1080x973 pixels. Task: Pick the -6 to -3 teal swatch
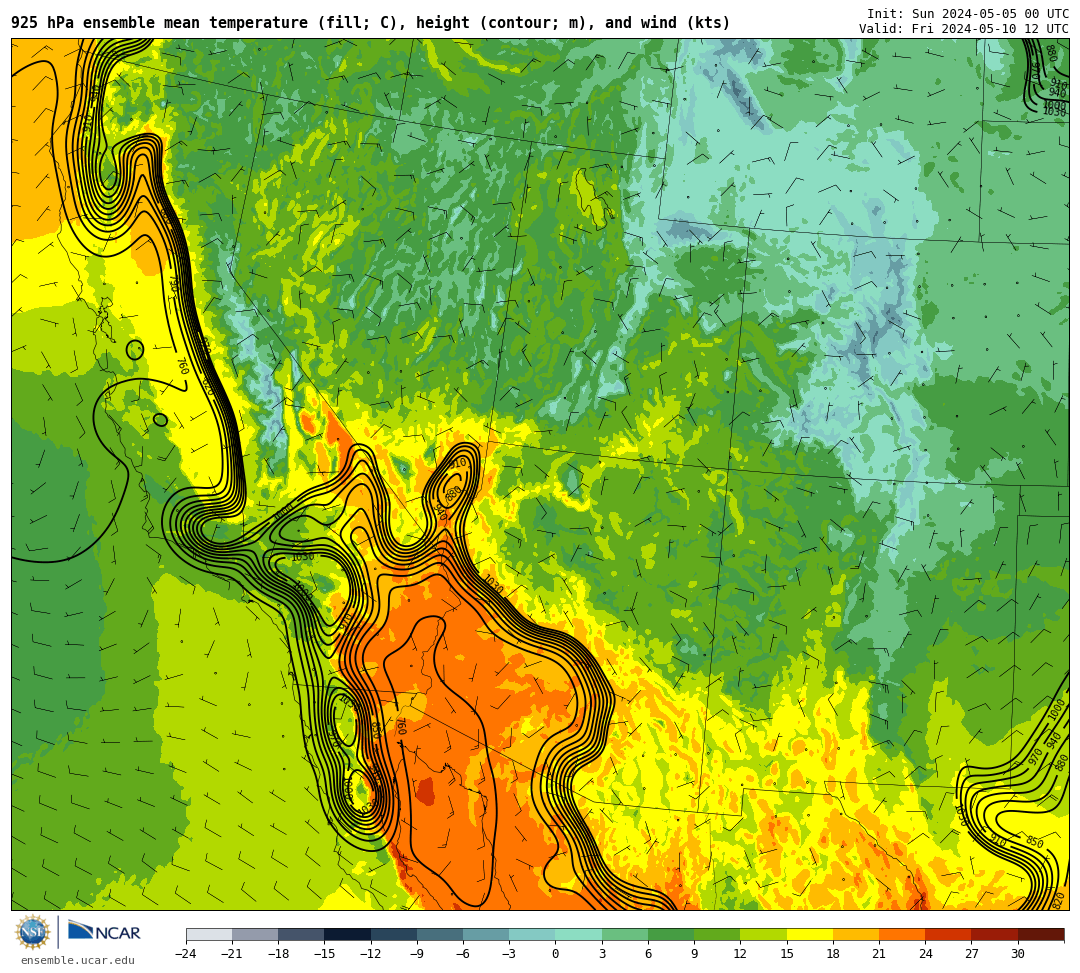pyautogui.click(x=486, y=934)
